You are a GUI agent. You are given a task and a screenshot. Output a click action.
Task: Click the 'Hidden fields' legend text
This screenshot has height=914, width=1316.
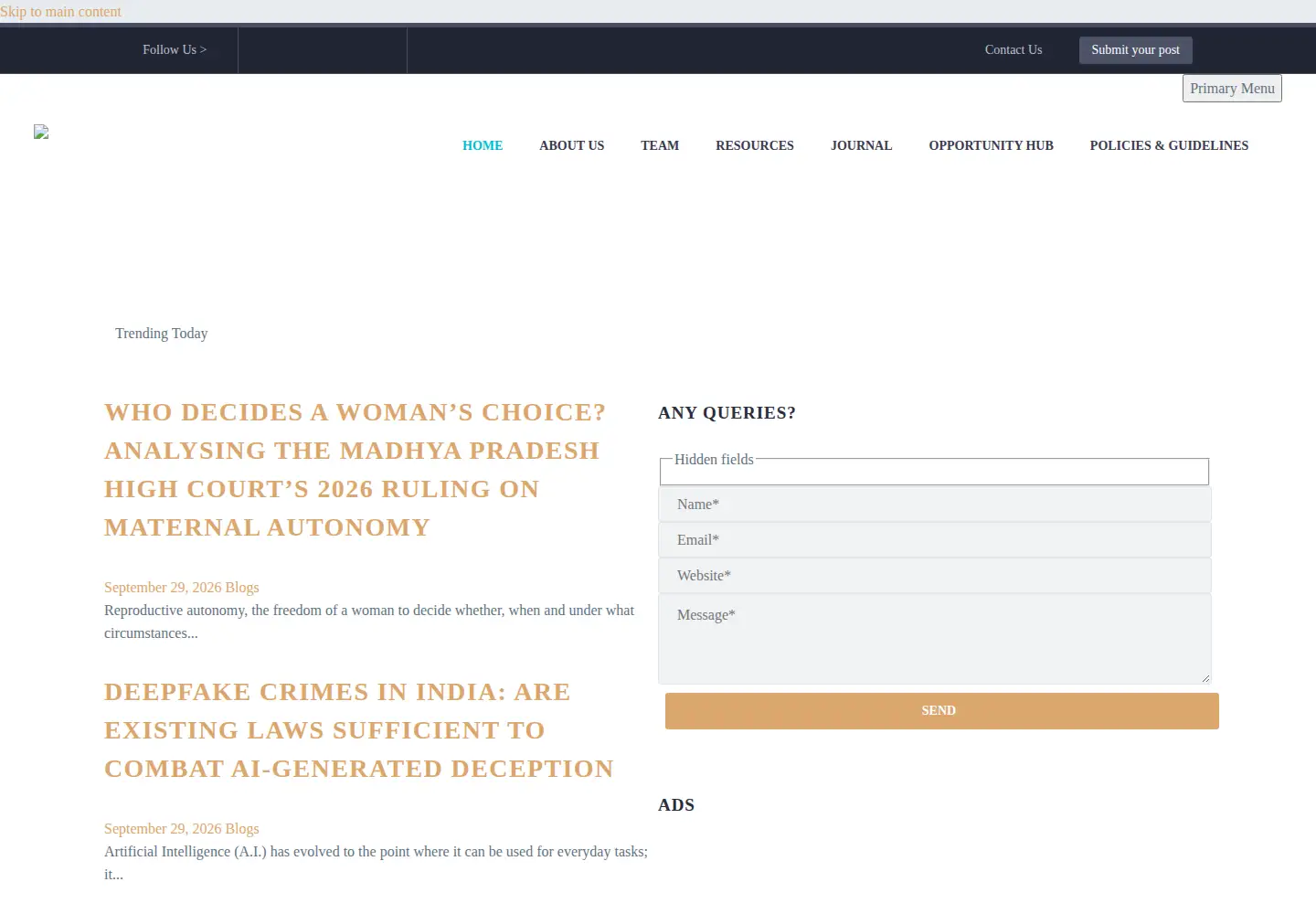(714, 460)
